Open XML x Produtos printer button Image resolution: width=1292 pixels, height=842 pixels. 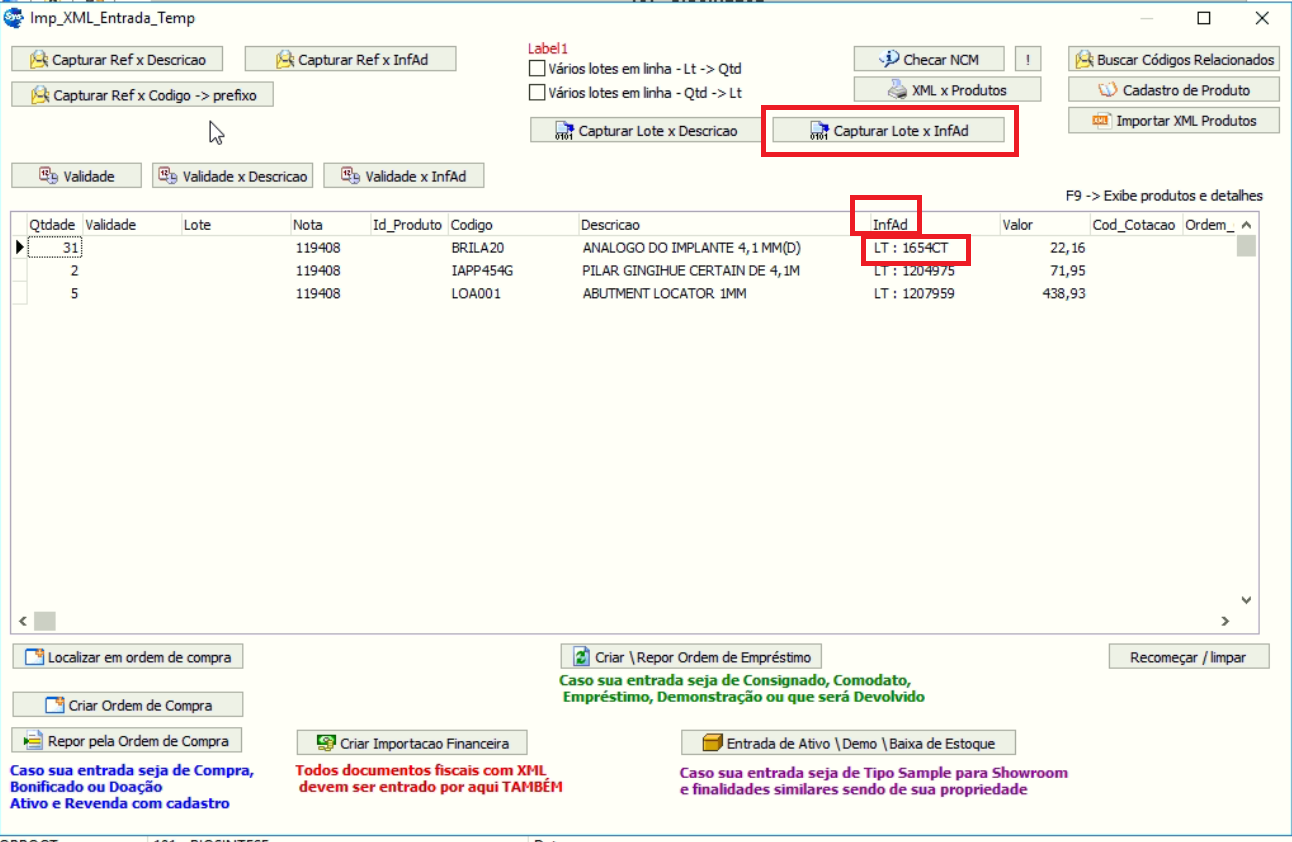point(947,90)
